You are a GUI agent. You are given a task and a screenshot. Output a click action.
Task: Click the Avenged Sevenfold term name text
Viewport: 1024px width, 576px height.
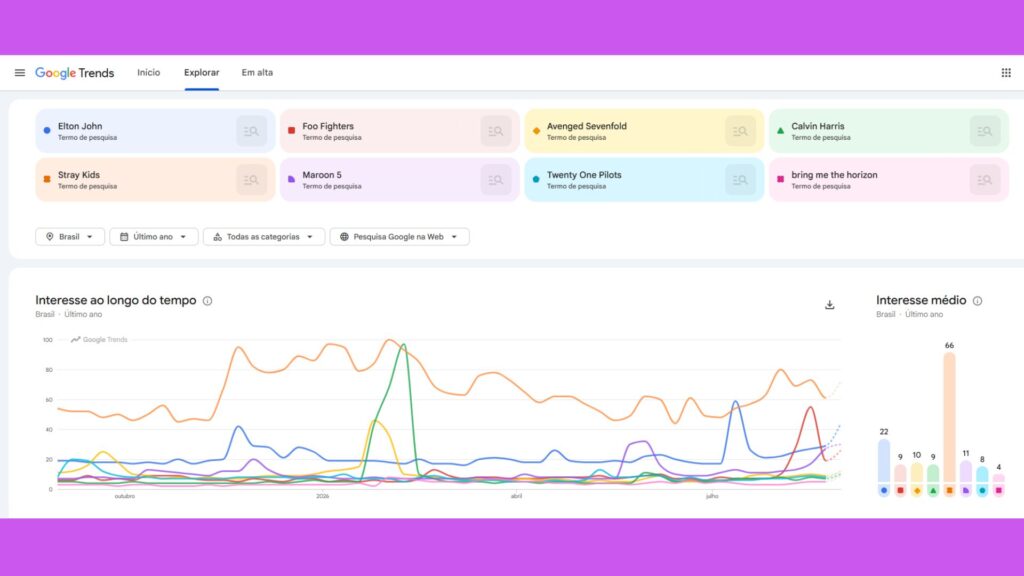point(586,126)
